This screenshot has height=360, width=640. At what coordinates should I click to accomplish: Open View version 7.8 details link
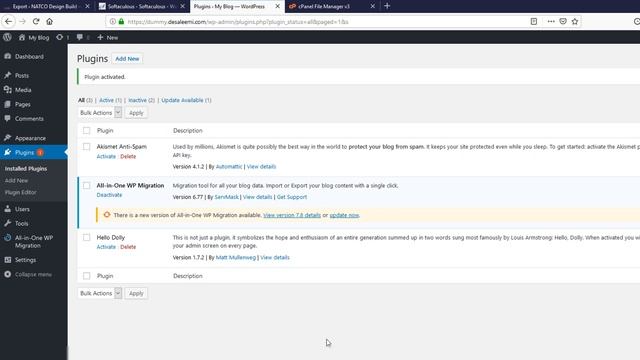292,215
